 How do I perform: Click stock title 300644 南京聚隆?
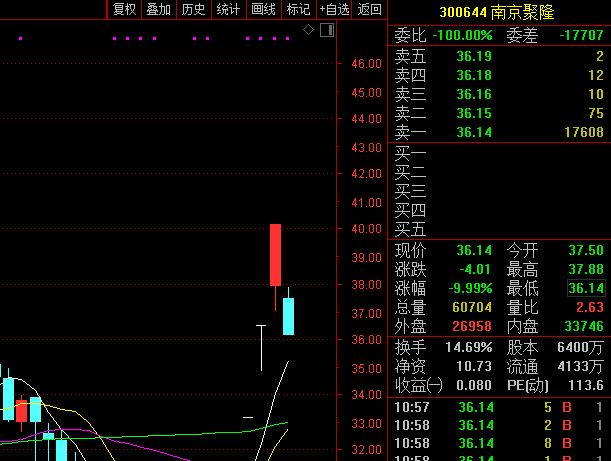(x=496, y=12)
